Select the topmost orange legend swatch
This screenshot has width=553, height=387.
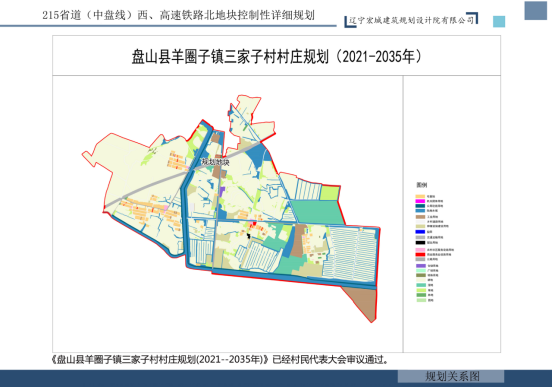coord(420,196)
